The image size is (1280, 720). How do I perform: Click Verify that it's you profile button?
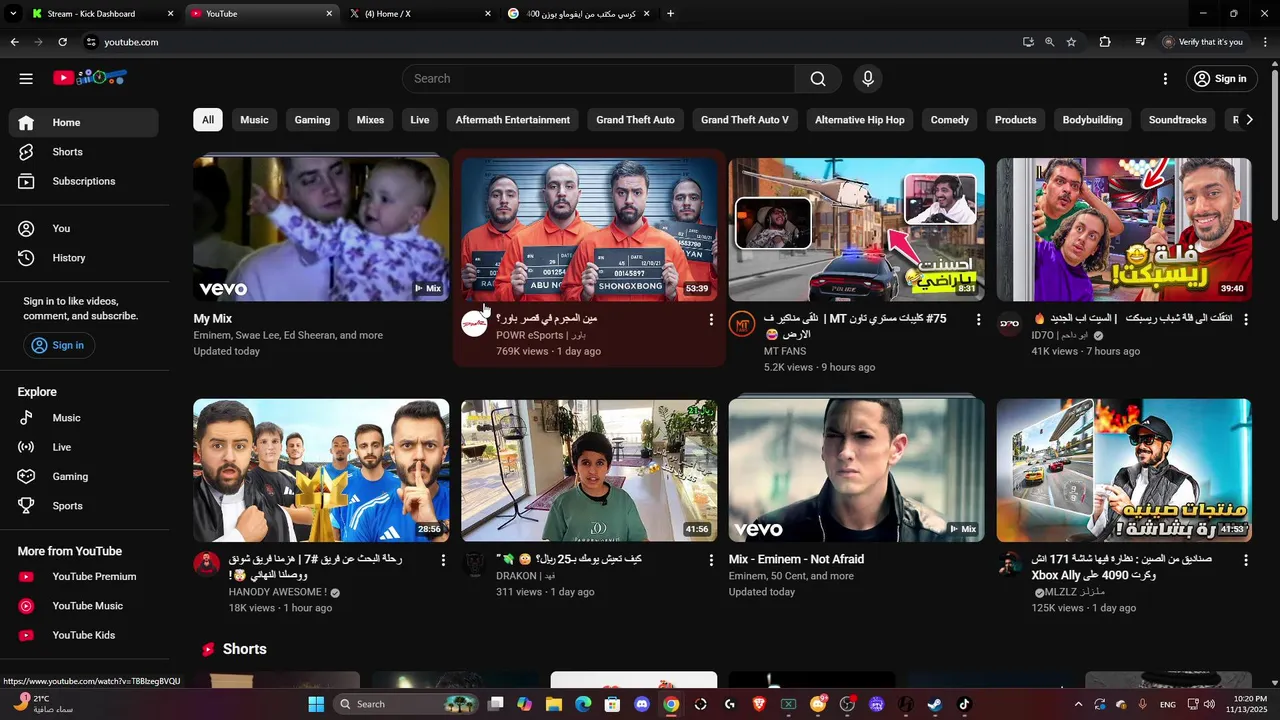(1203, 42)
